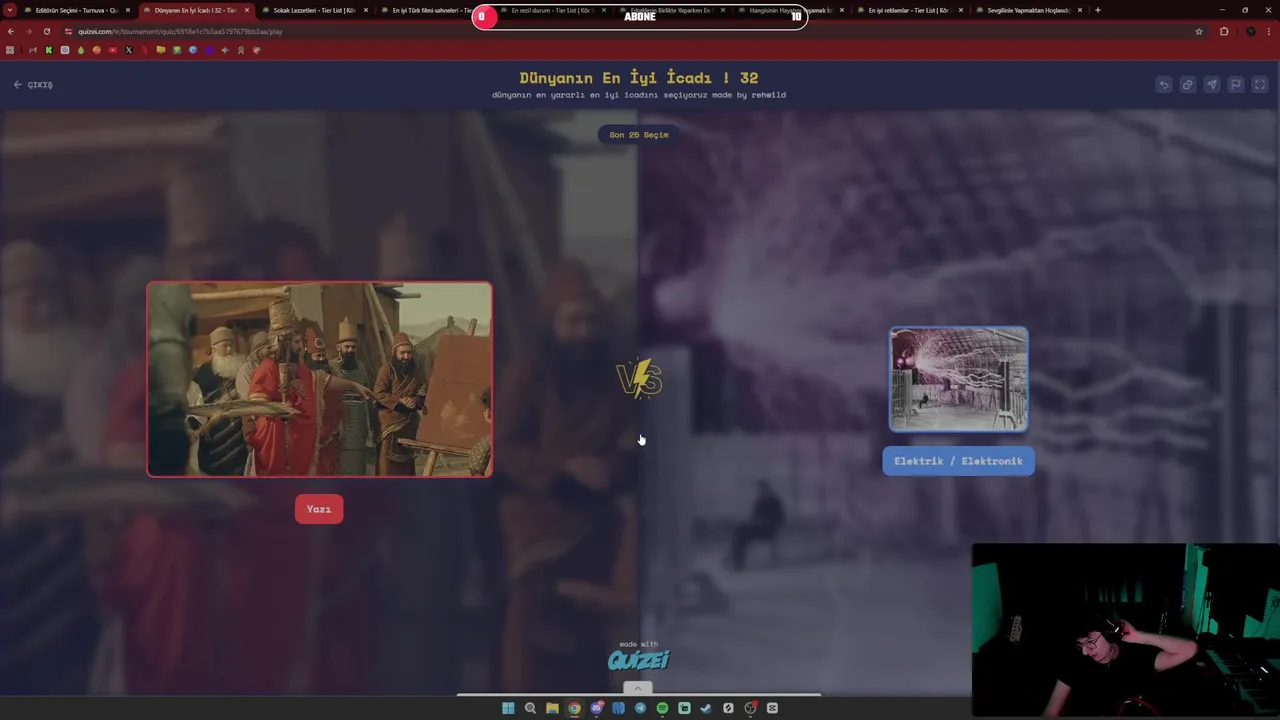Close the Dünyanın En İyi İcadı tab
The width and height of the screenshot is (1280, 720).
(x=247, y=10)
